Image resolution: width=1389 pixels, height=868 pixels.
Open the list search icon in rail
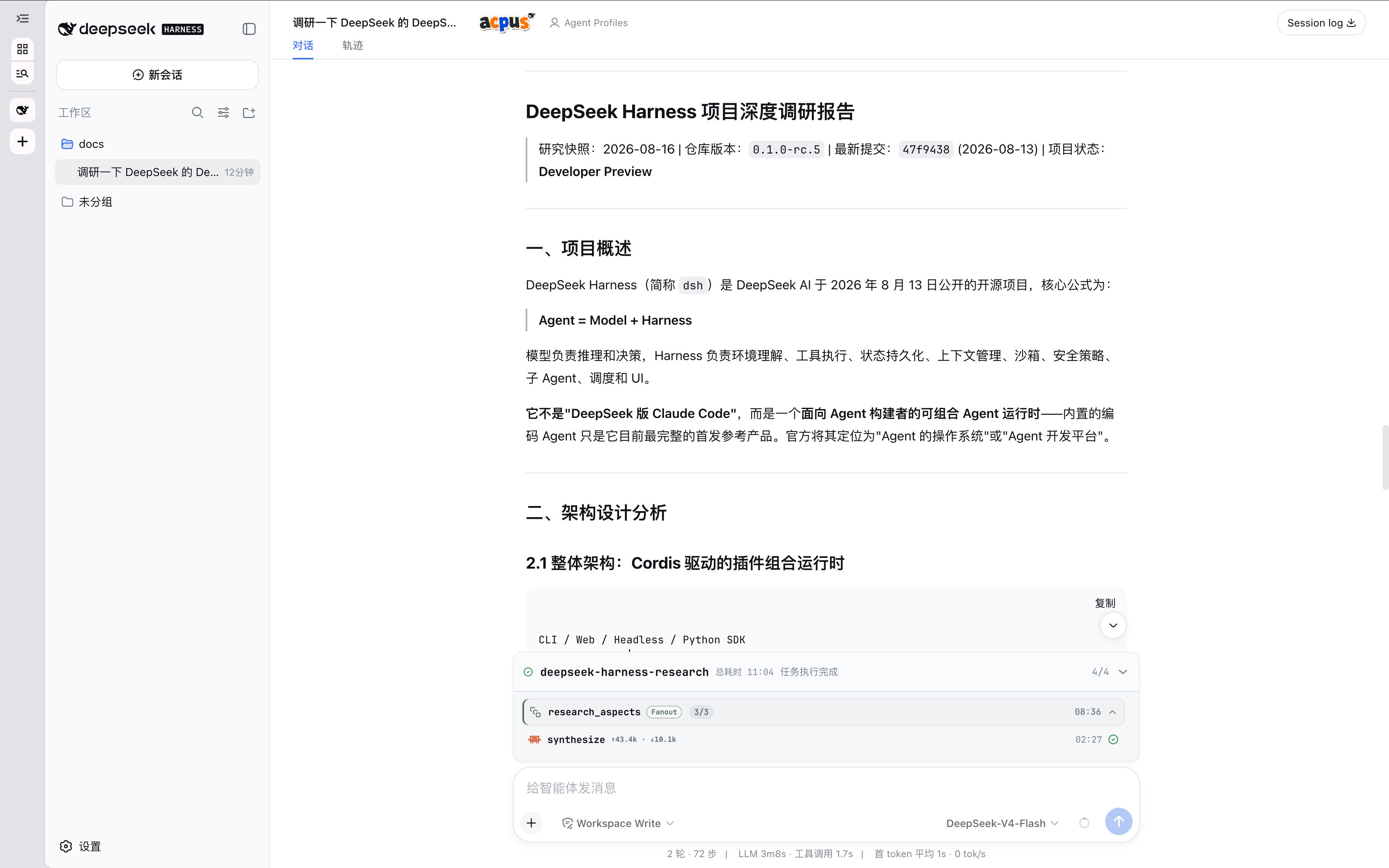[x=23, y=74]
